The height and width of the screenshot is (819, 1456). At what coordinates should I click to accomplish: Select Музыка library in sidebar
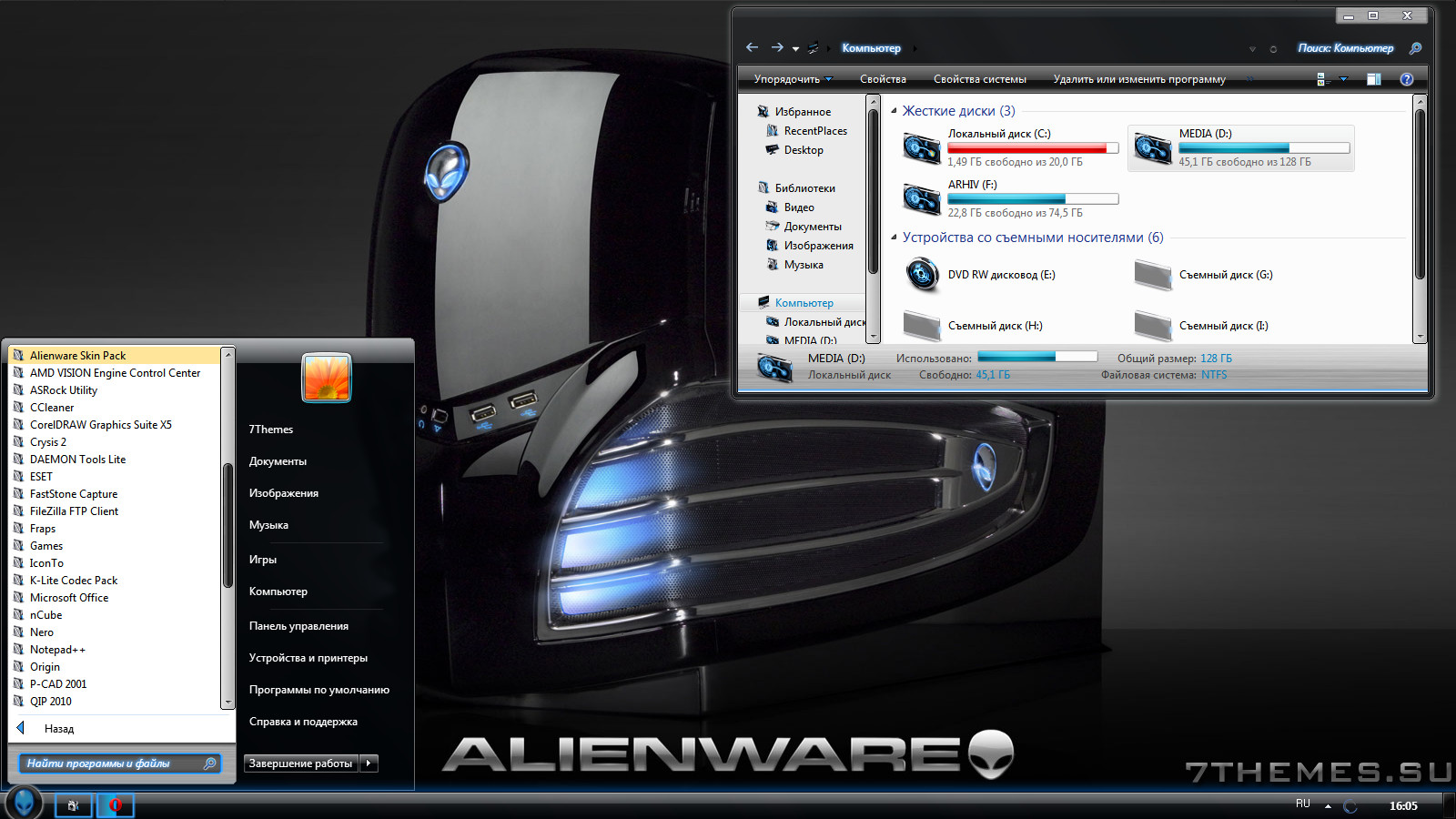point(804,265)
